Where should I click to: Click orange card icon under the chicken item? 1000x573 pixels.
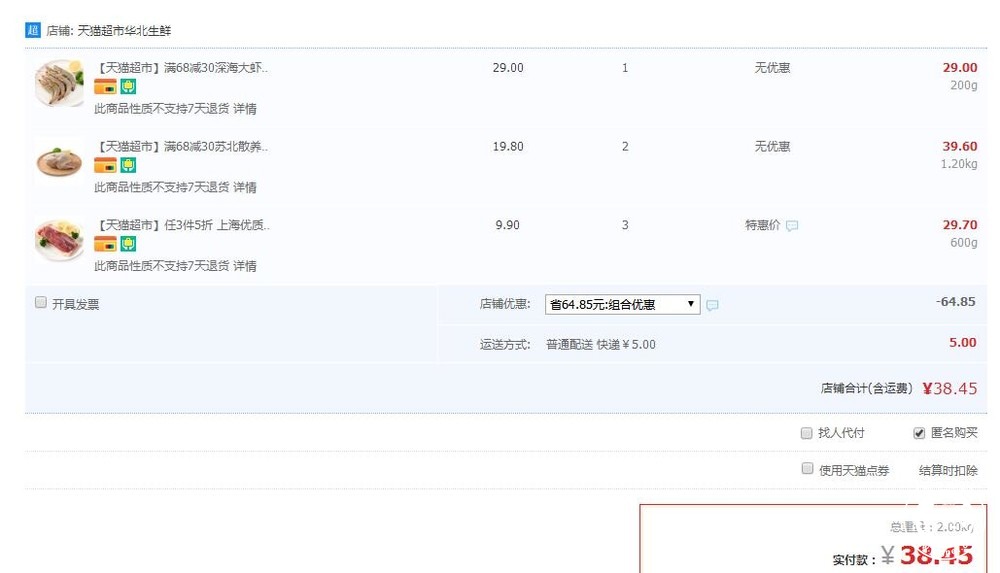point(105,165)
